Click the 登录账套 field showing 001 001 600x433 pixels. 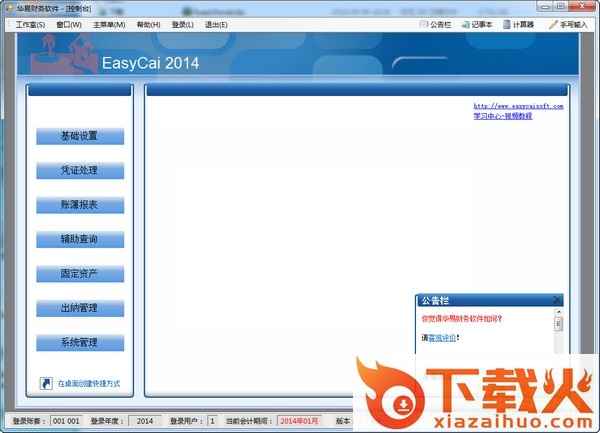click(x=66, y=421)
